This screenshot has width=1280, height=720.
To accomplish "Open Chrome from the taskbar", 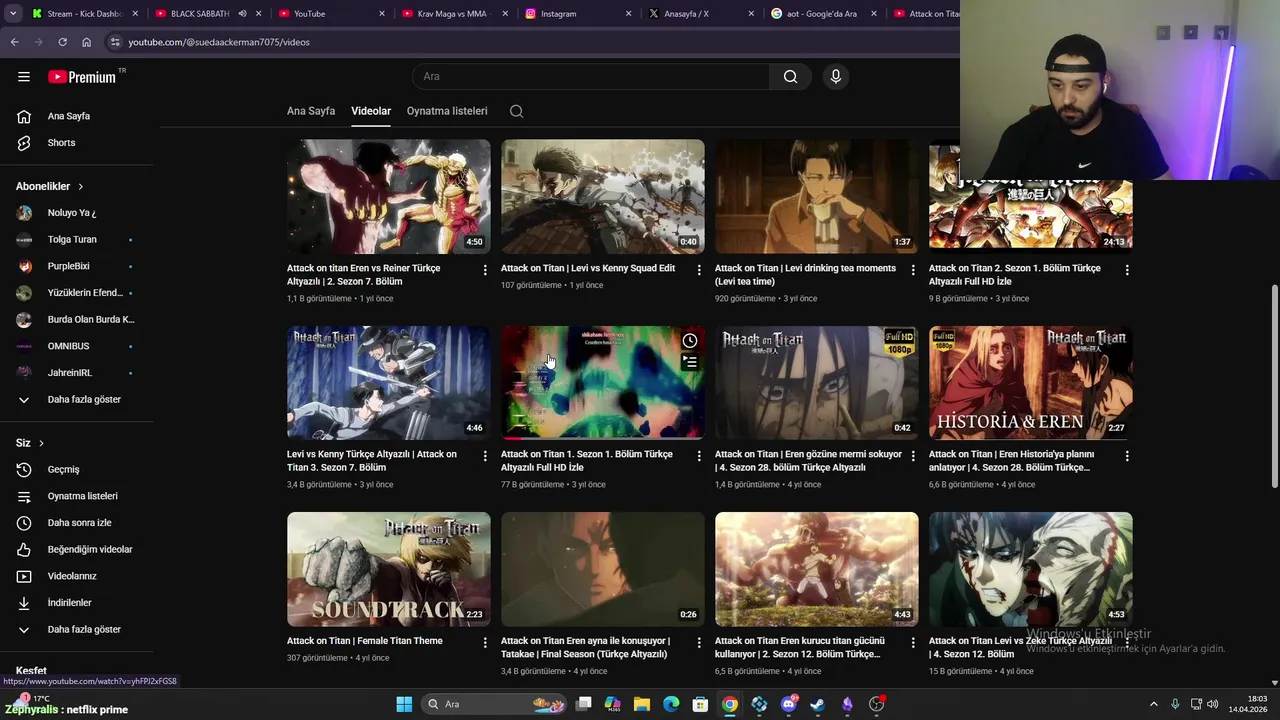I will coord(730,704).
